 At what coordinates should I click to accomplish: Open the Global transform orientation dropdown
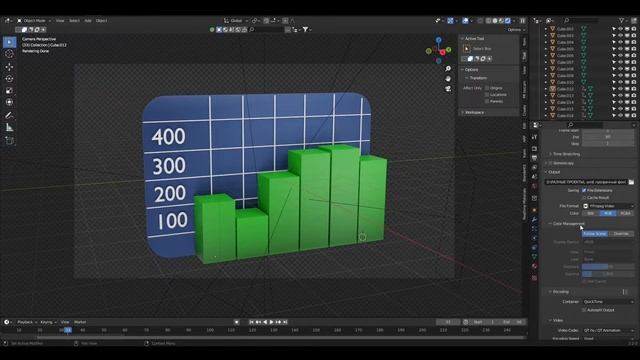236,20
